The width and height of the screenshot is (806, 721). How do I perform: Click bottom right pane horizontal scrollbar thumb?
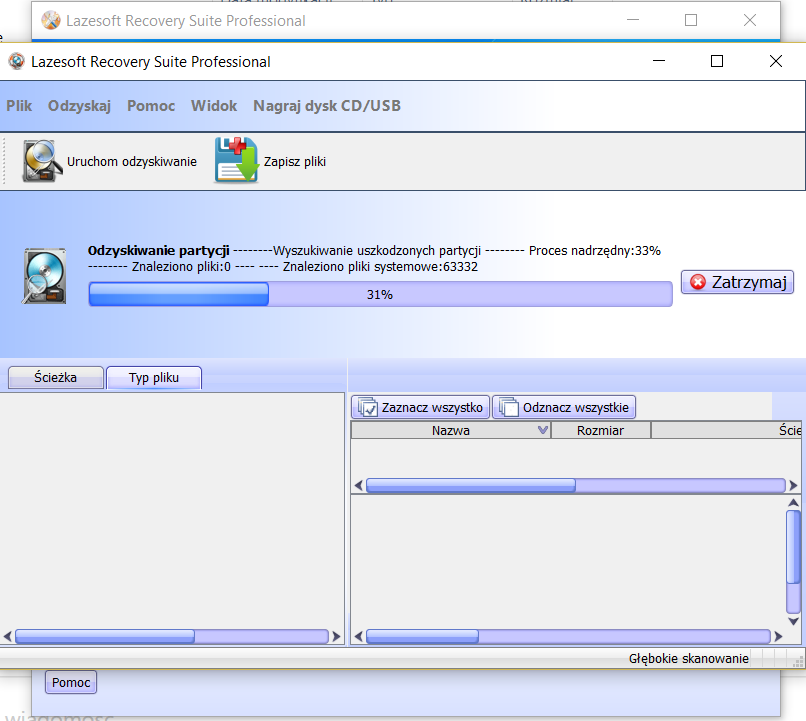point(422,636)
